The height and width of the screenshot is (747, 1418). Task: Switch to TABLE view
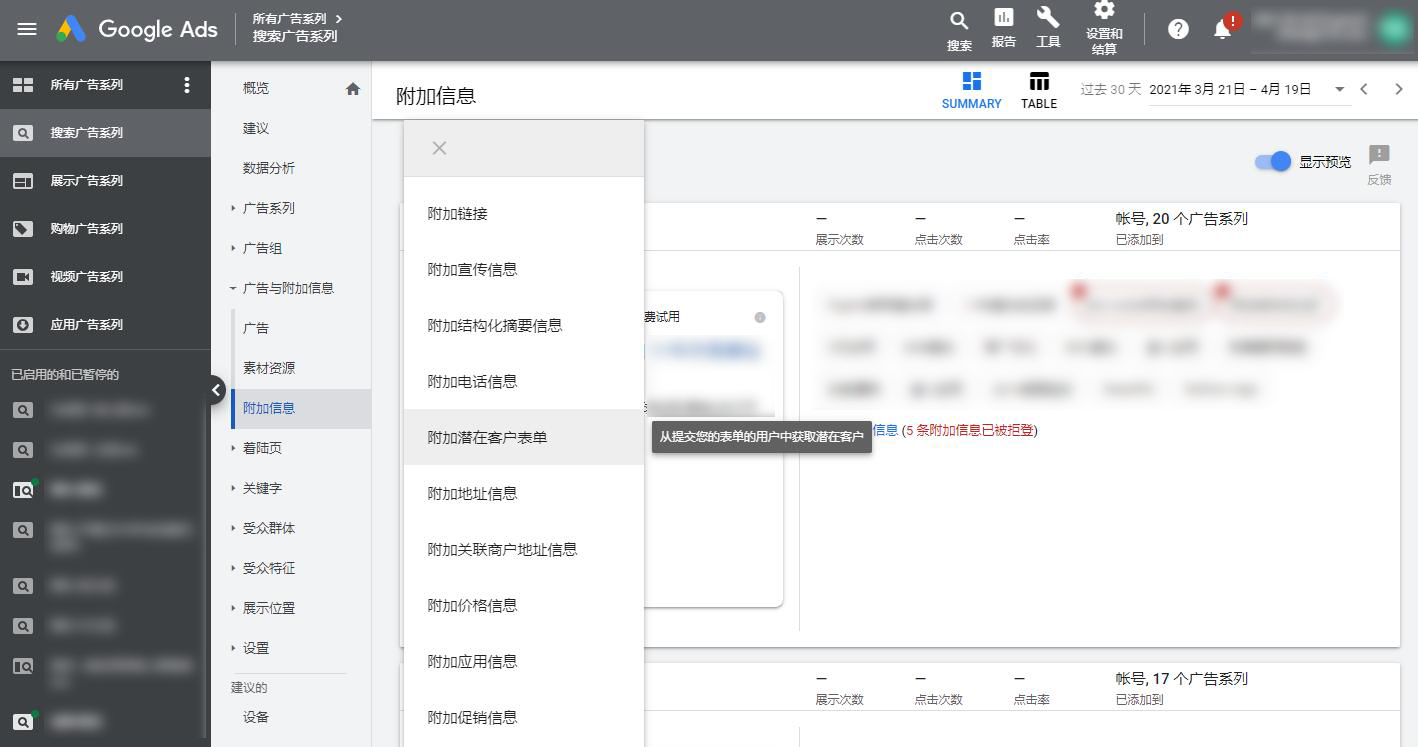click(x=1039, y=90)
